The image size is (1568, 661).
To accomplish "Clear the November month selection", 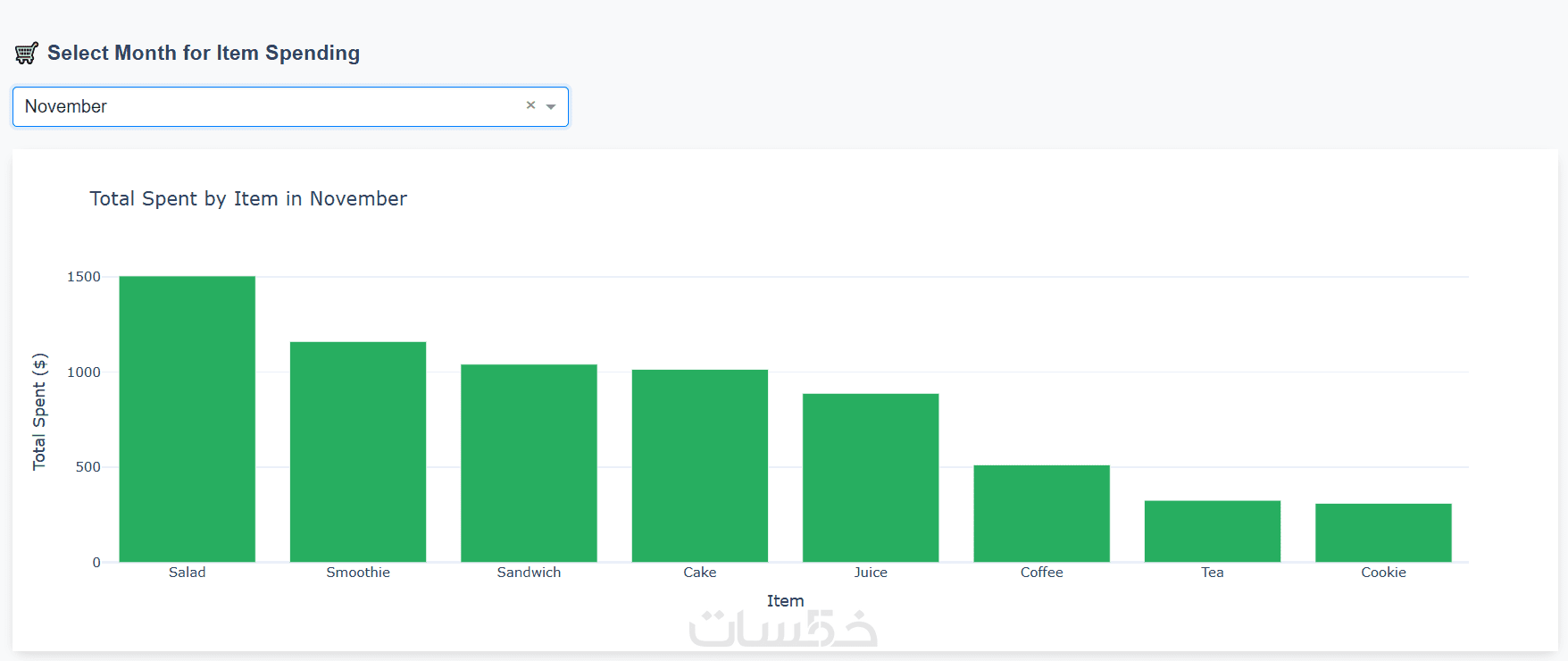I will click(530, 105).
